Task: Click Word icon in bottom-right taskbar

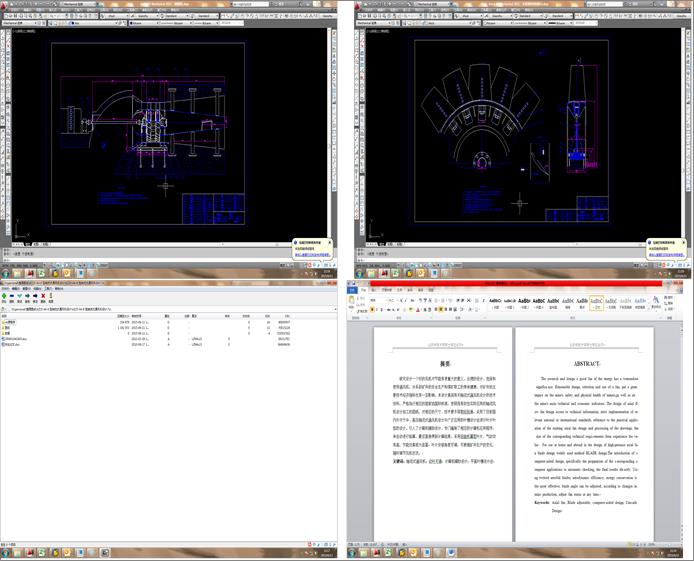Action: coord(451,553)
